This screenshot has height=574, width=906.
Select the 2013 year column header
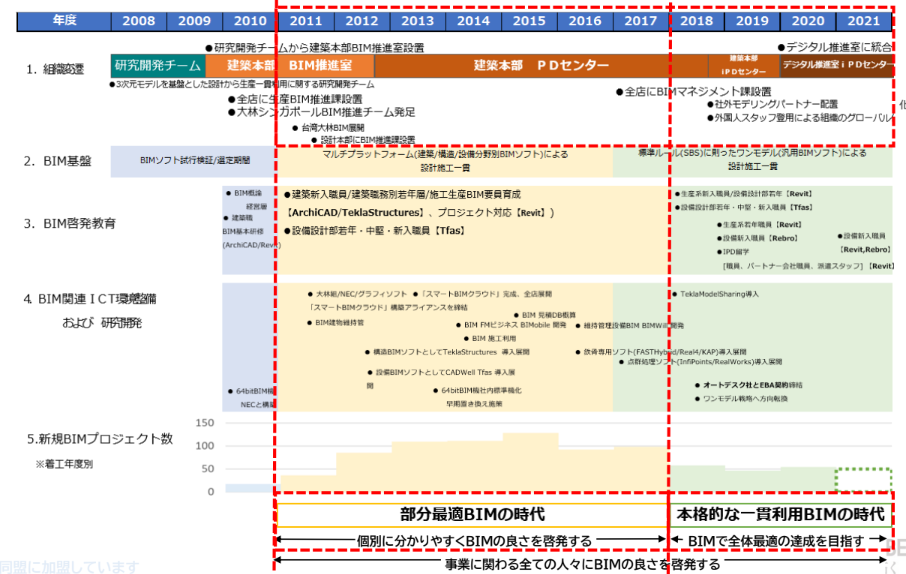(417, 21)
